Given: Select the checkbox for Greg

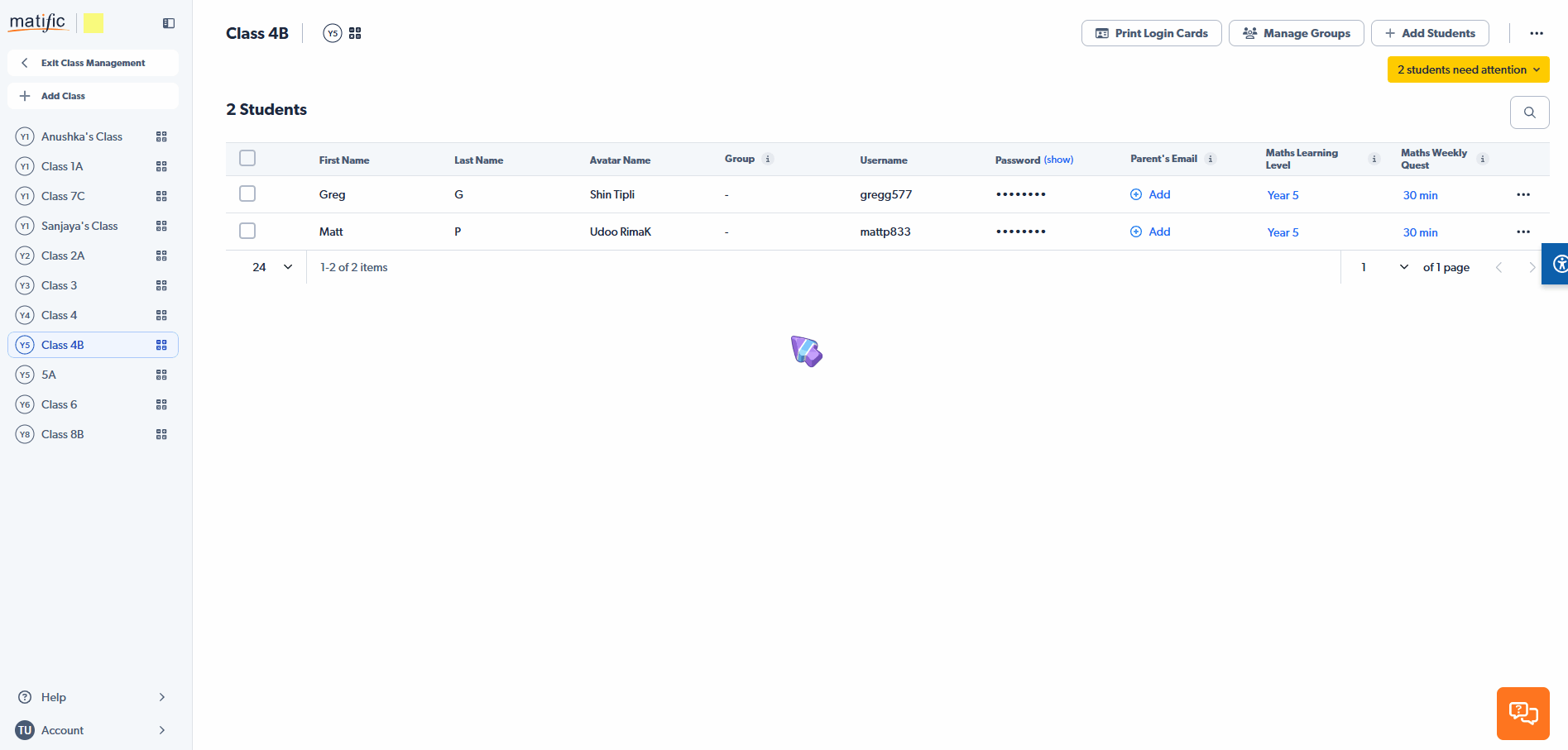Looking at the screenshot, I should click(247, 193).
